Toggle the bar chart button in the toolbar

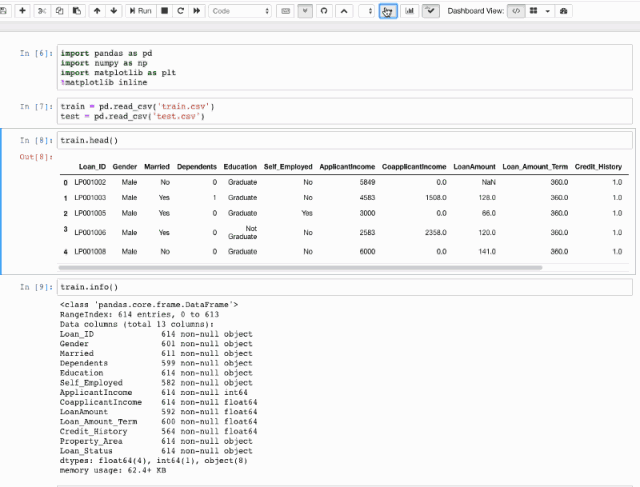410,10
